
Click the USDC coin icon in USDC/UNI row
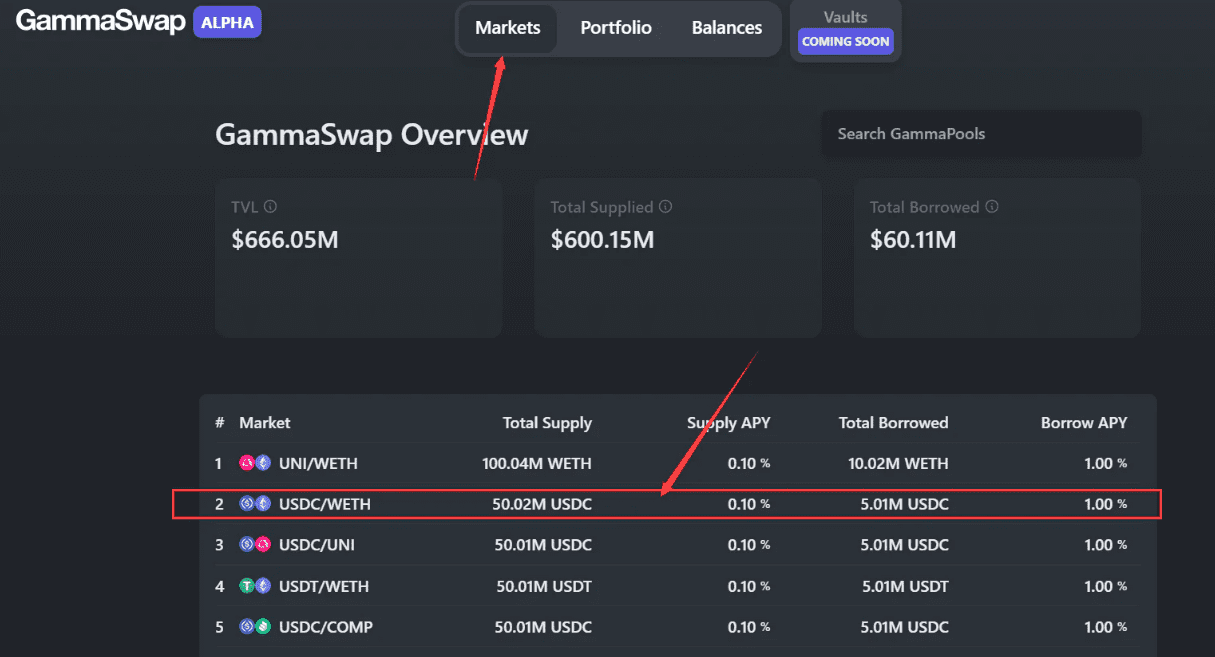(x=248, y=545)
